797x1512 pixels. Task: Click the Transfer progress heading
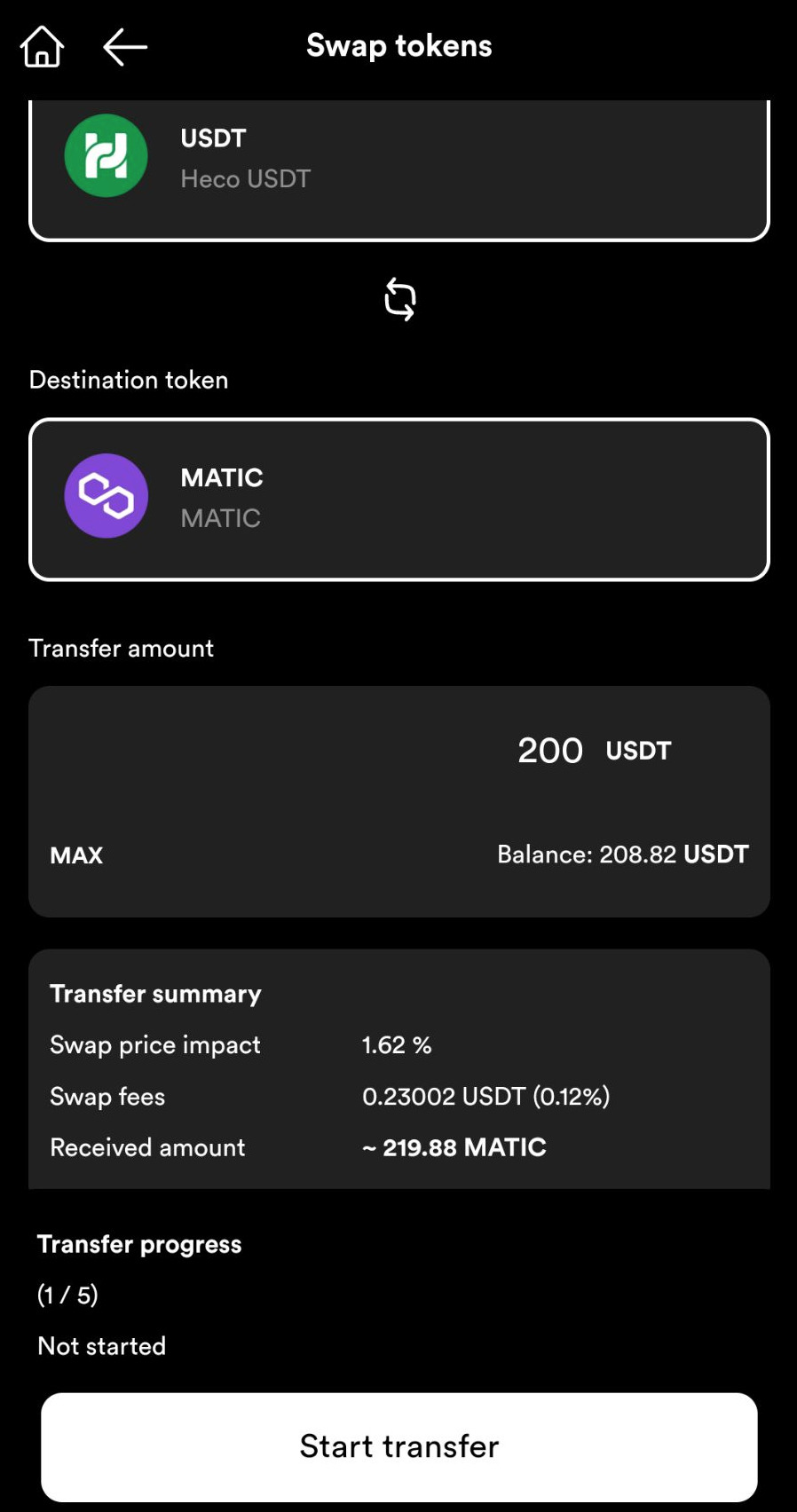pyautogui.click(x=139, y=1244)
